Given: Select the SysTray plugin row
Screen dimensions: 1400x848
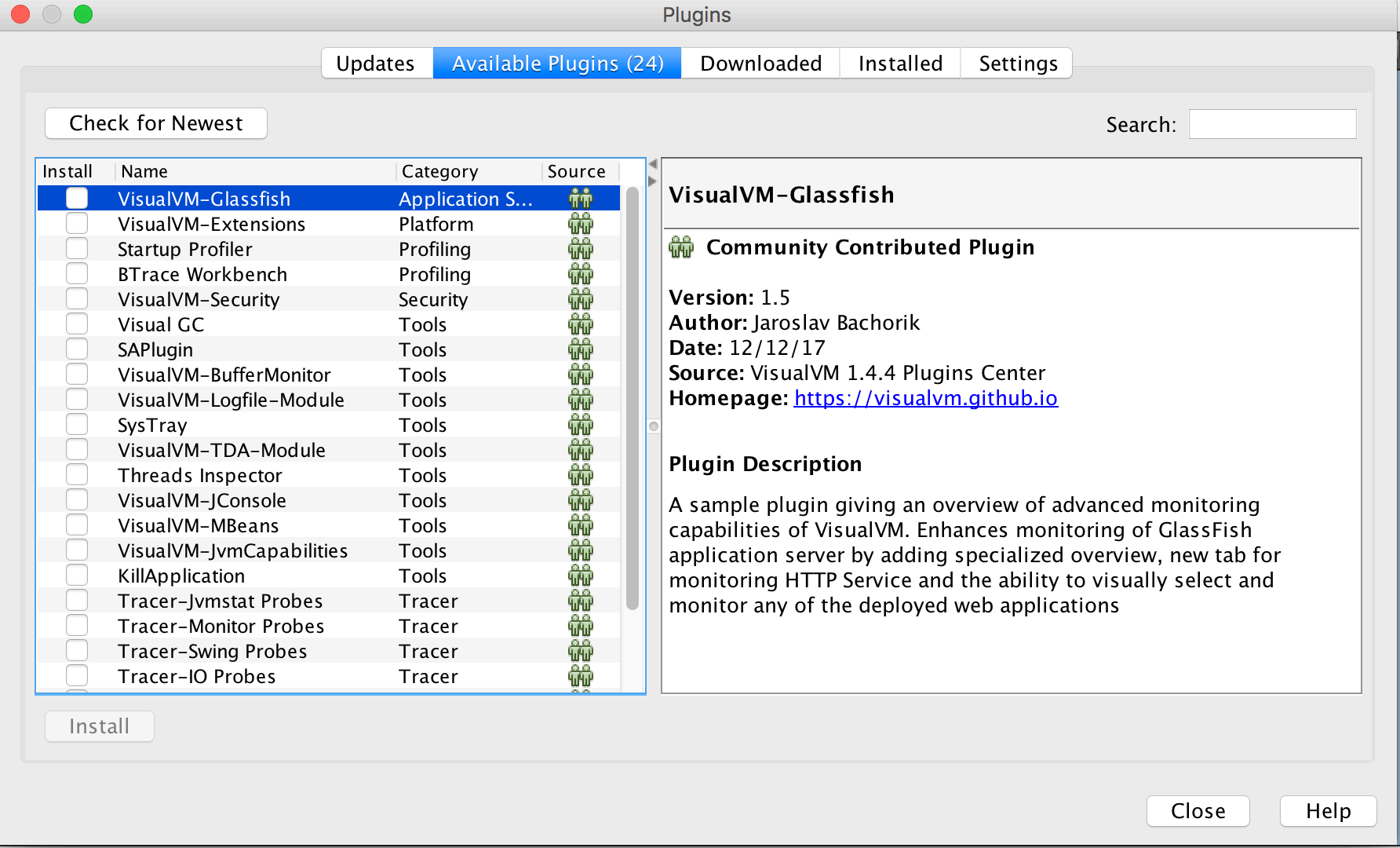Looking at the screenshot, I should (x=329, y=425).
